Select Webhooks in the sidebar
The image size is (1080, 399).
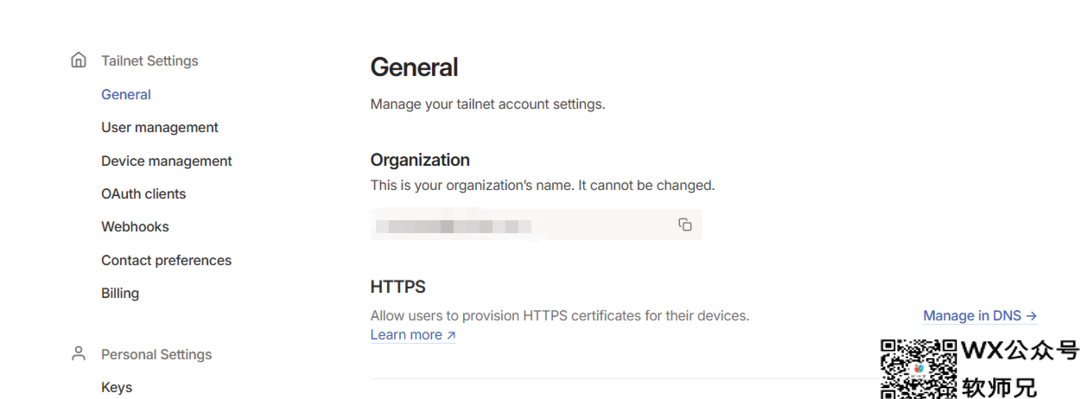pos(135,227)
